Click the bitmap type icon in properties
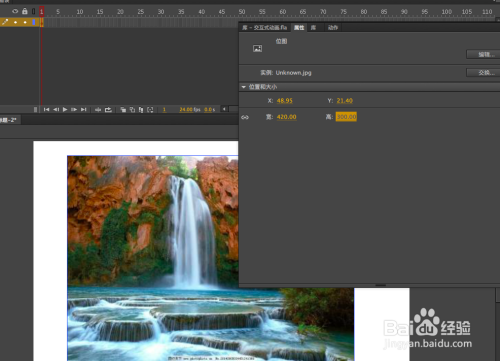Screen dimensions: 500x361 pyautogui.click(x=257, y=49)
